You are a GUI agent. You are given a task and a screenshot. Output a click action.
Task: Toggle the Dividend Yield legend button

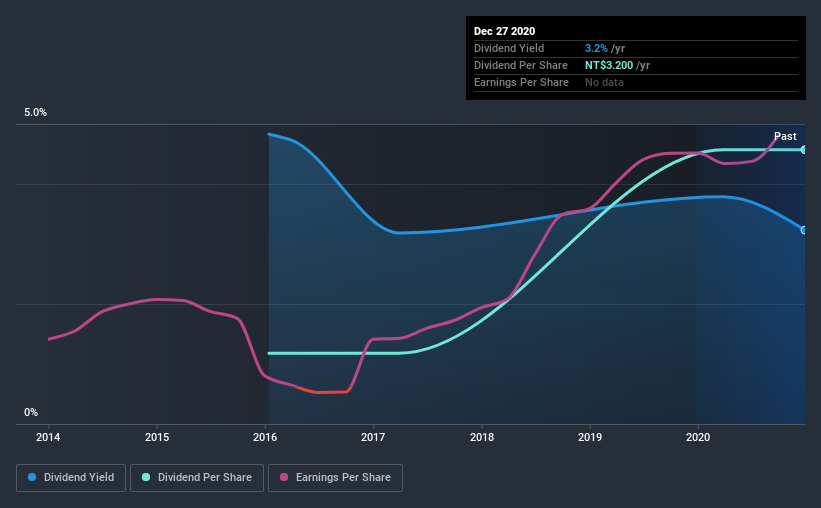[71, 478]
